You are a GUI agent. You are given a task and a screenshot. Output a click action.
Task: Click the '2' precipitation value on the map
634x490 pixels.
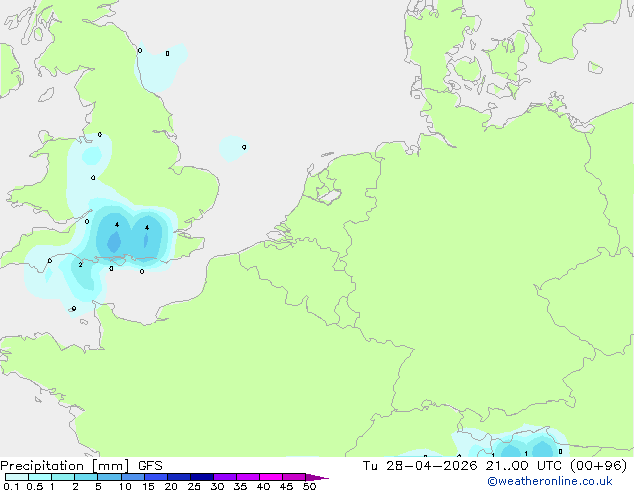(x=80, y=264)
